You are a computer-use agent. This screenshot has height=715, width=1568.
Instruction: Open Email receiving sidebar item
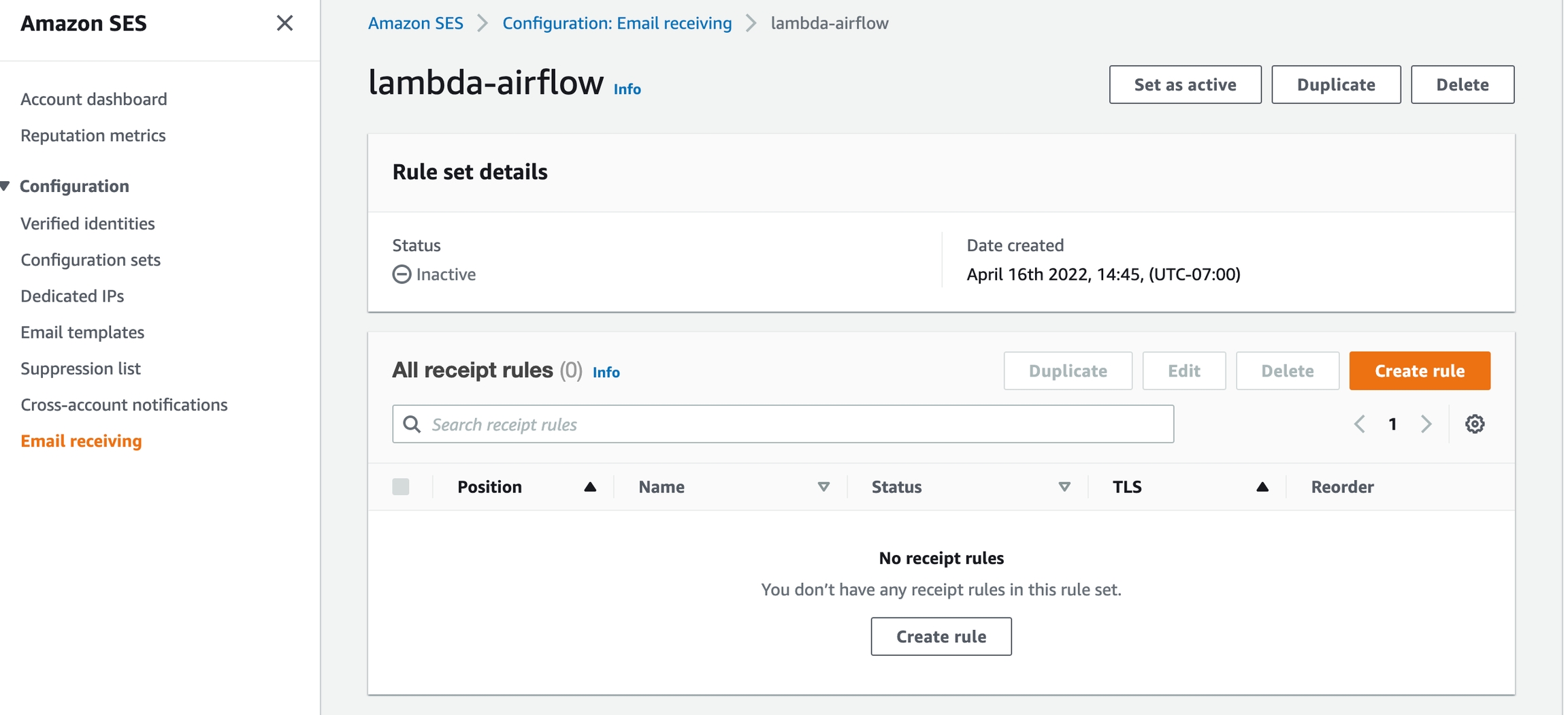[81, 441]
